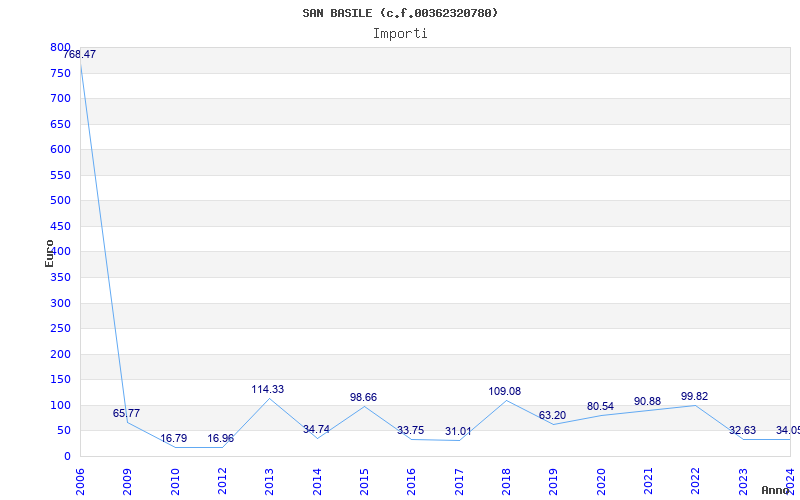This screenshot has height=500, width=800.
Task: Click the 2014 x-axis label
Action: point(317,481)
